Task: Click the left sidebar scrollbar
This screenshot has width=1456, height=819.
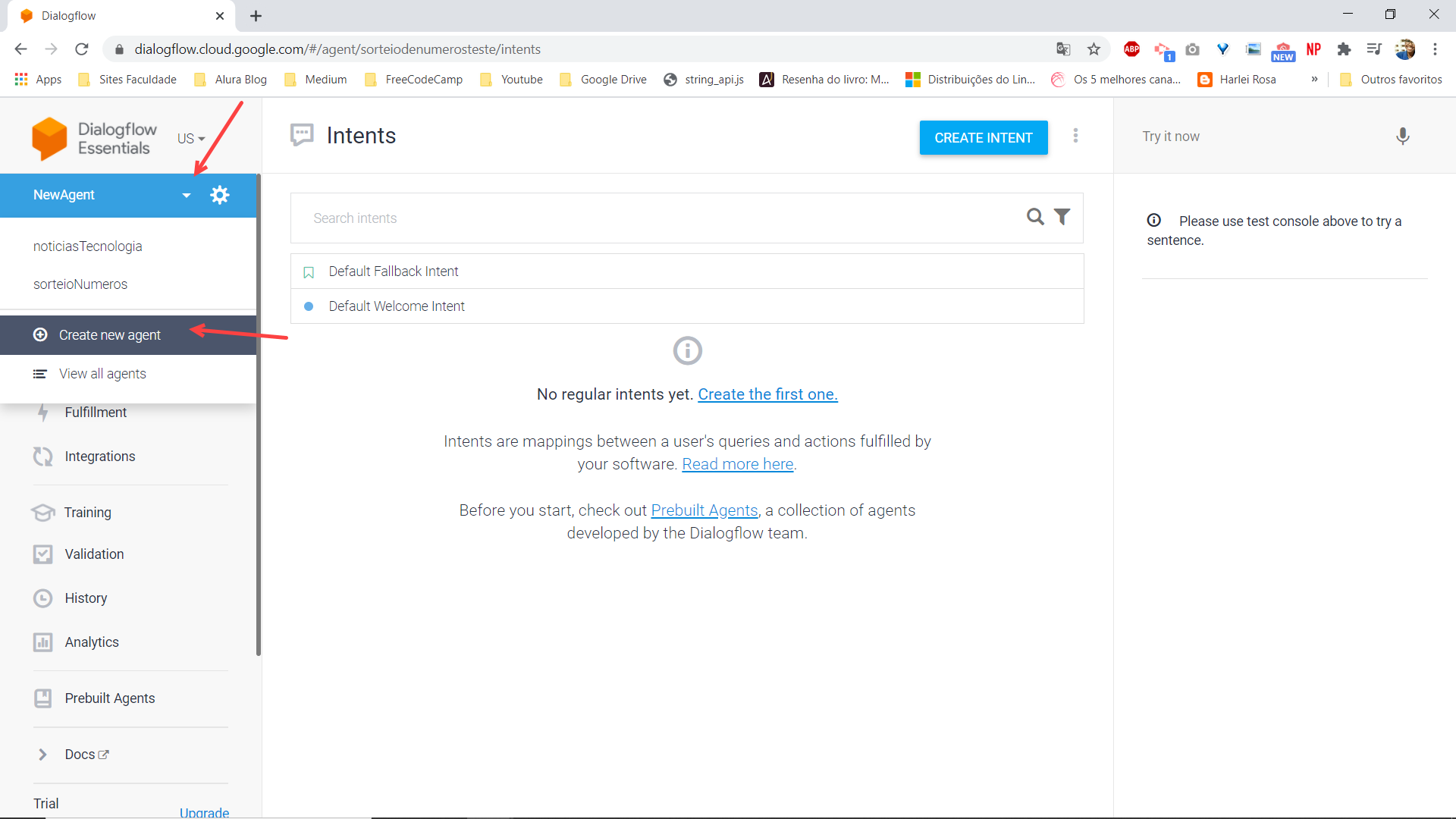Action: (x=259, y=416)
